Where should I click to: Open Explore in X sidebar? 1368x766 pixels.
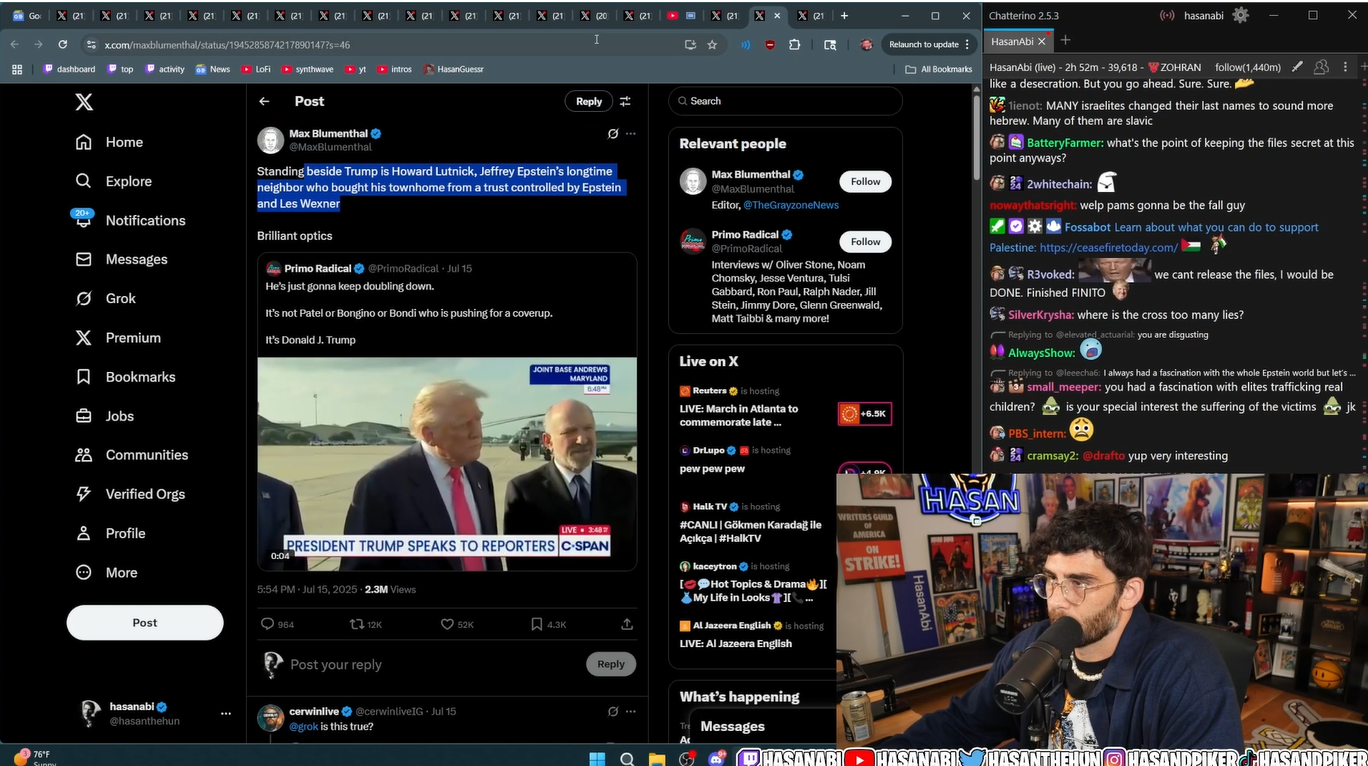coord(114,181)
